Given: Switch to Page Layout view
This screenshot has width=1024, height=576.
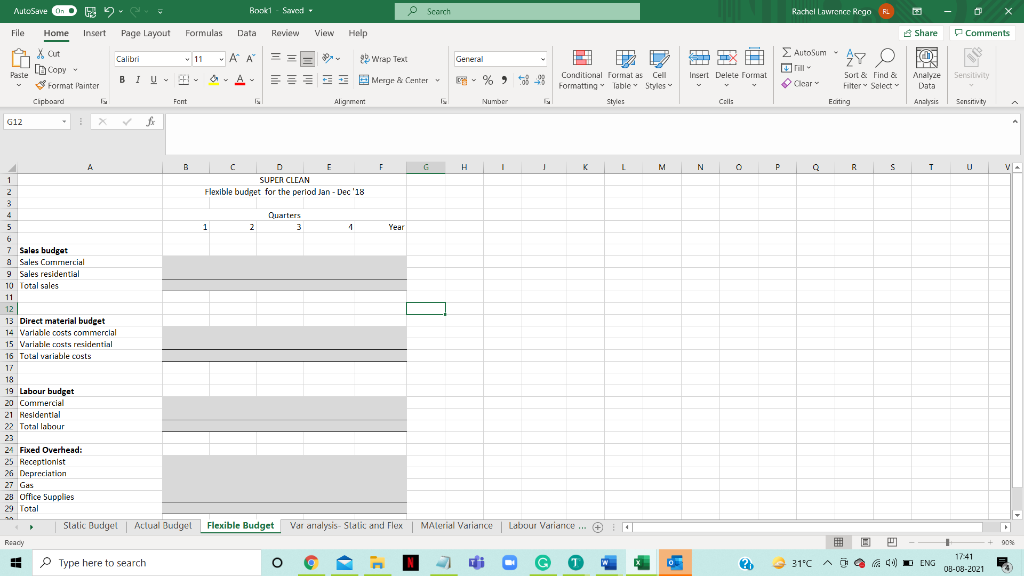Looking at the screenshot, I should [x=865, y=542].
